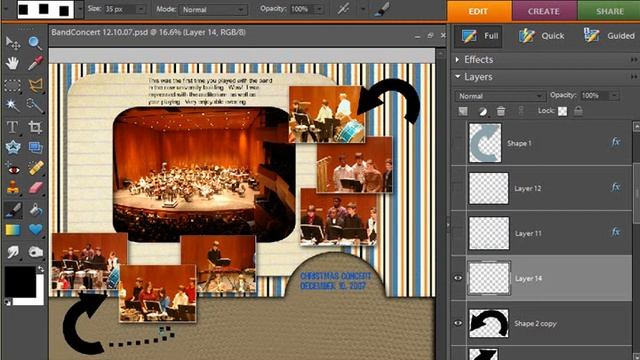This screenshot has height=360, width=640.
Task: Select Layer 12 row
Action: click(x=541, y=188)
